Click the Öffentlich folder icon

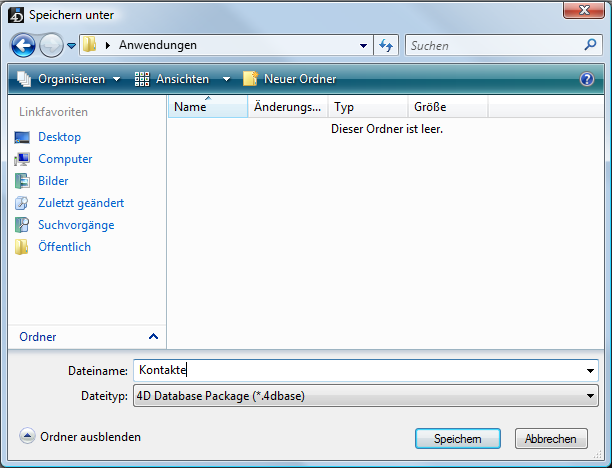[x=21, y=247]
